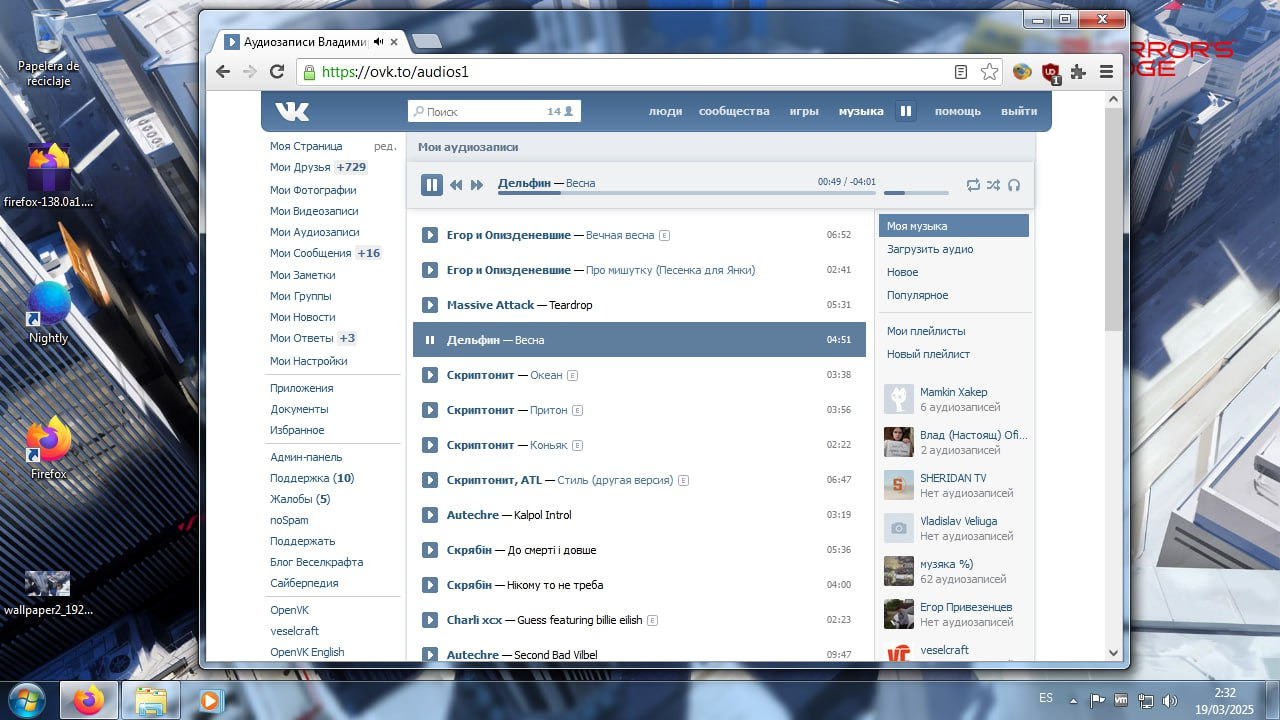Open Мои Сообщения in the left menu
The width and height of the screenshot is (1280, 720).
[x=311, y=253]
